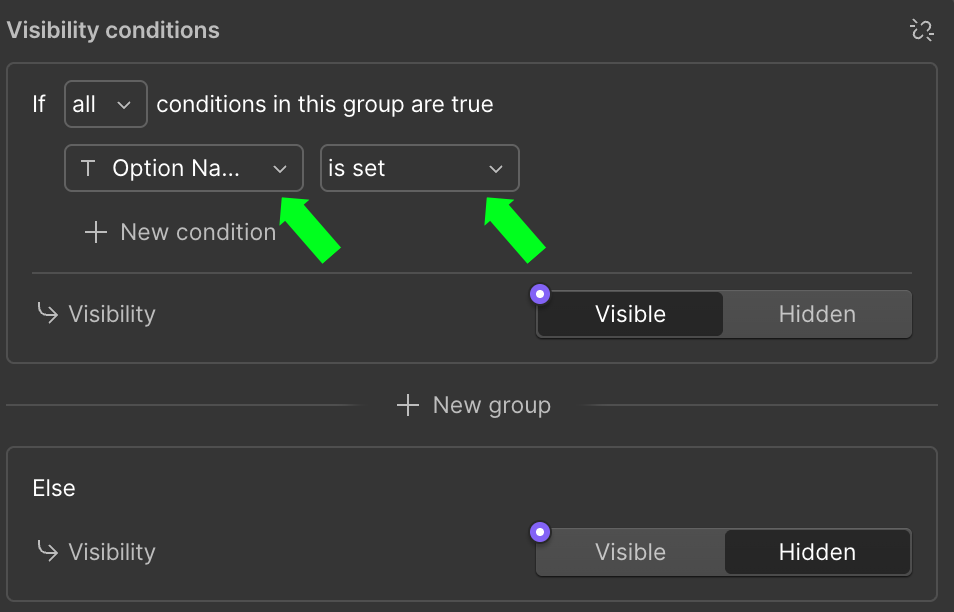This screenshot has height=612, width=954.
Task: Open the "all" conditions match dropdown
Action: click(105, 104)
